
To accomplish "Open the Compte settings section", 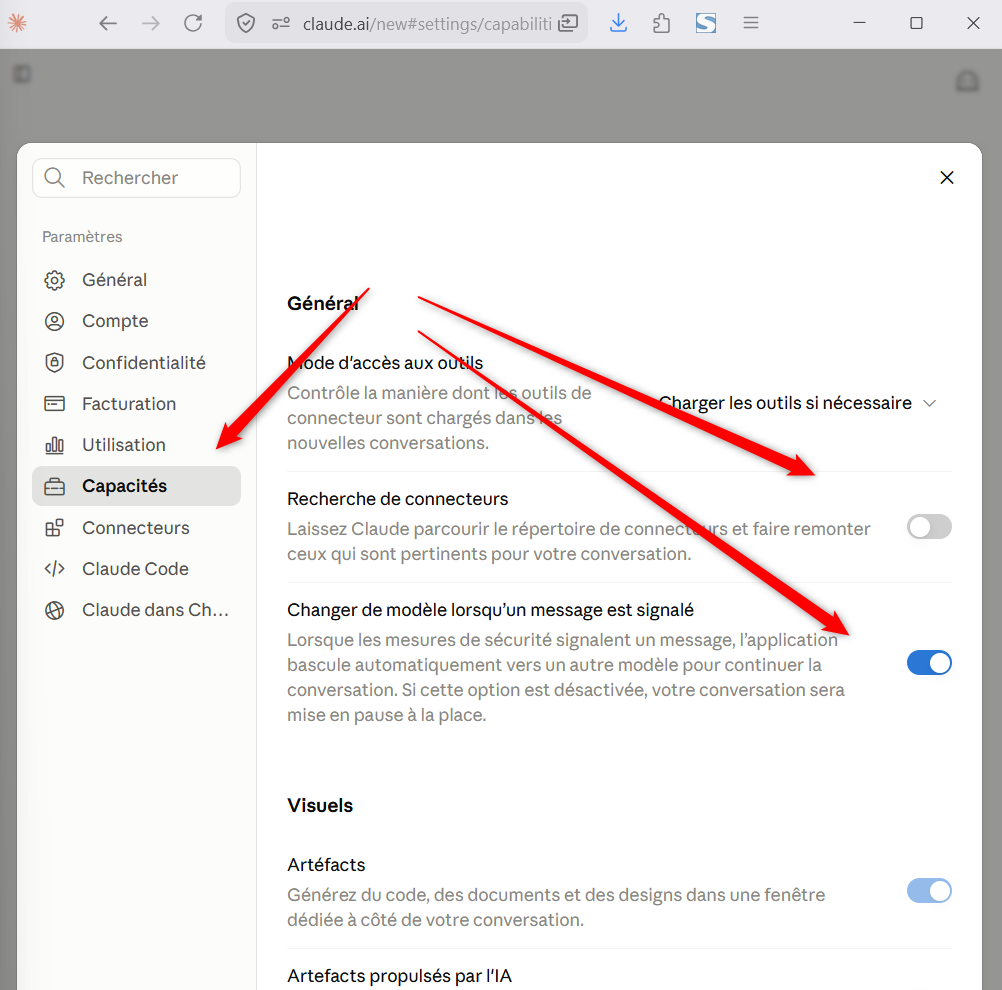I will coord(136,321).
